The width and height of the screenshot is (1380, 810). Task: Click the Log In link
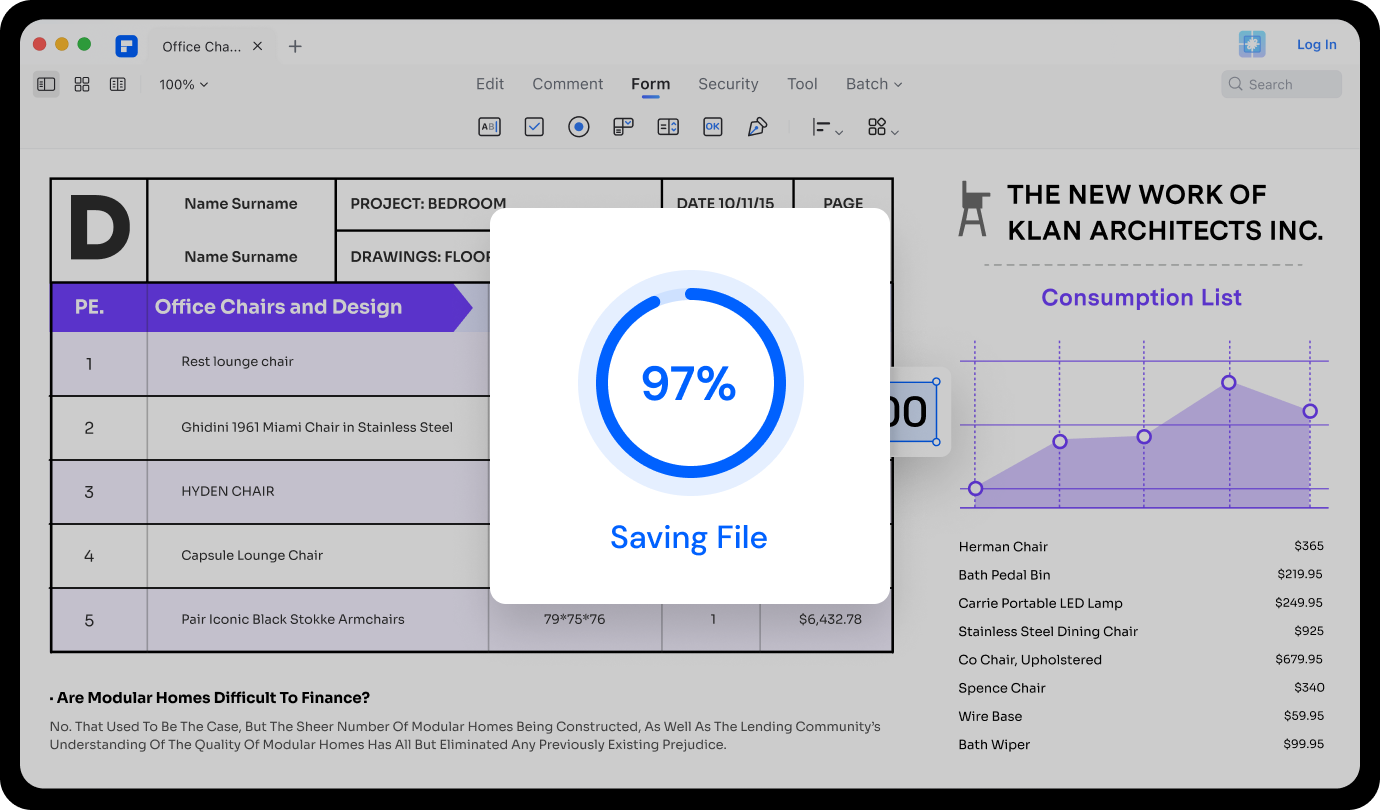pos(1316,45)
